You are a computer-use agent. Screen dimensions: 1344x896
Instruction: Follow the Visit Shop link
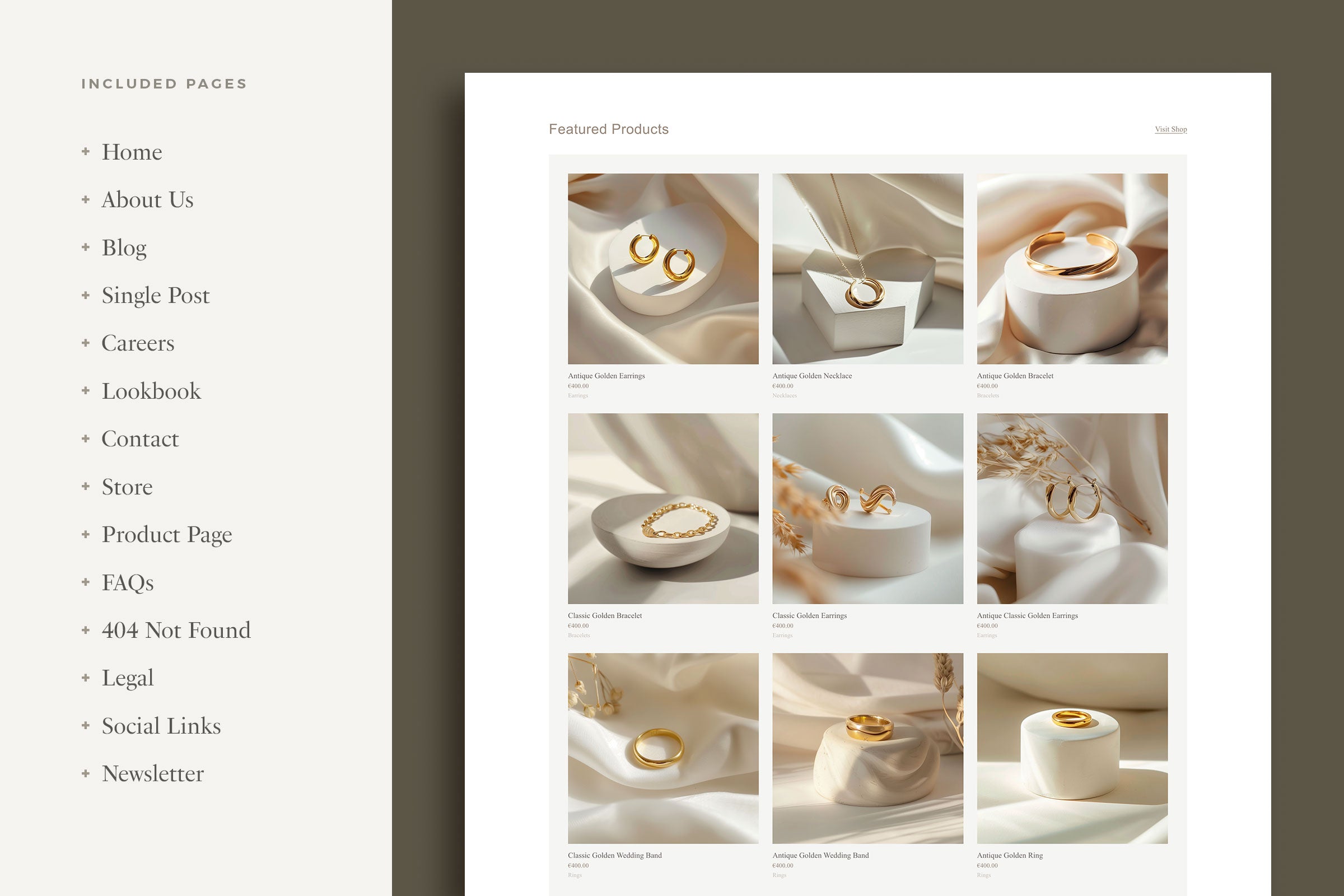point(1170,129)
